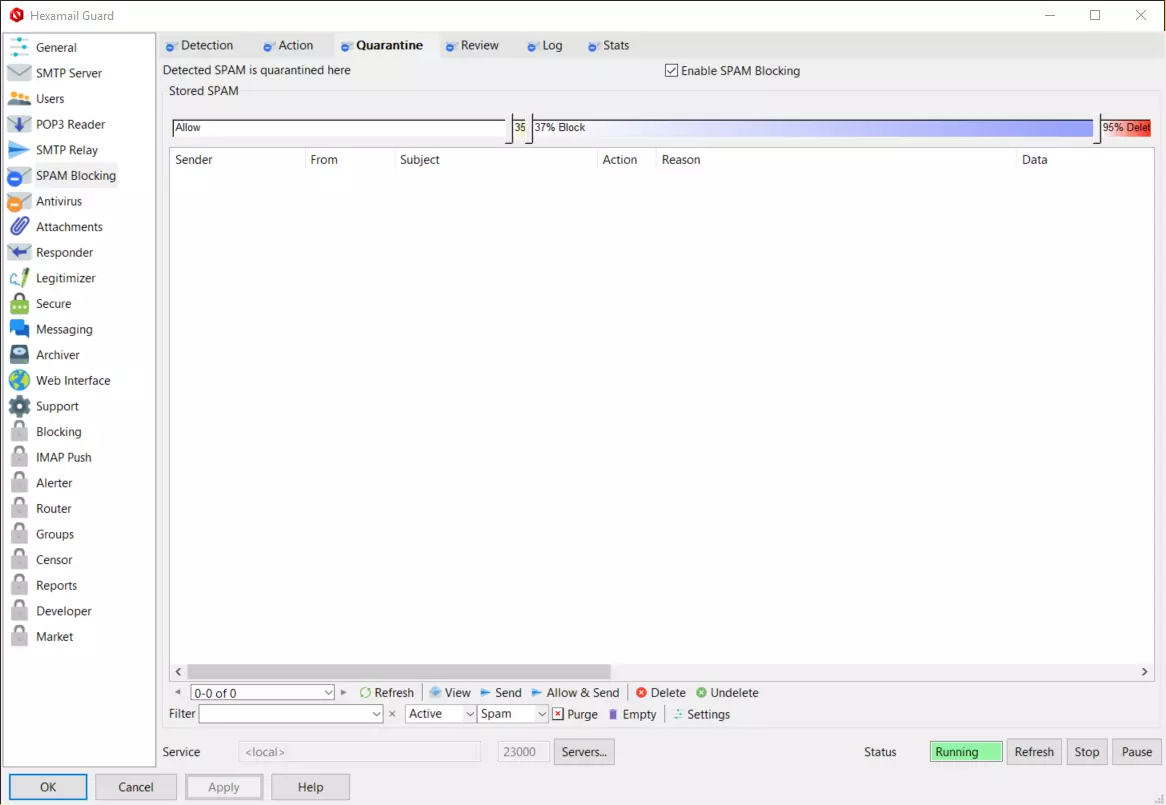This screenshot has height=805, width=1166.
Task: Click the red Delete icon
Action: (x=641, y=693)
